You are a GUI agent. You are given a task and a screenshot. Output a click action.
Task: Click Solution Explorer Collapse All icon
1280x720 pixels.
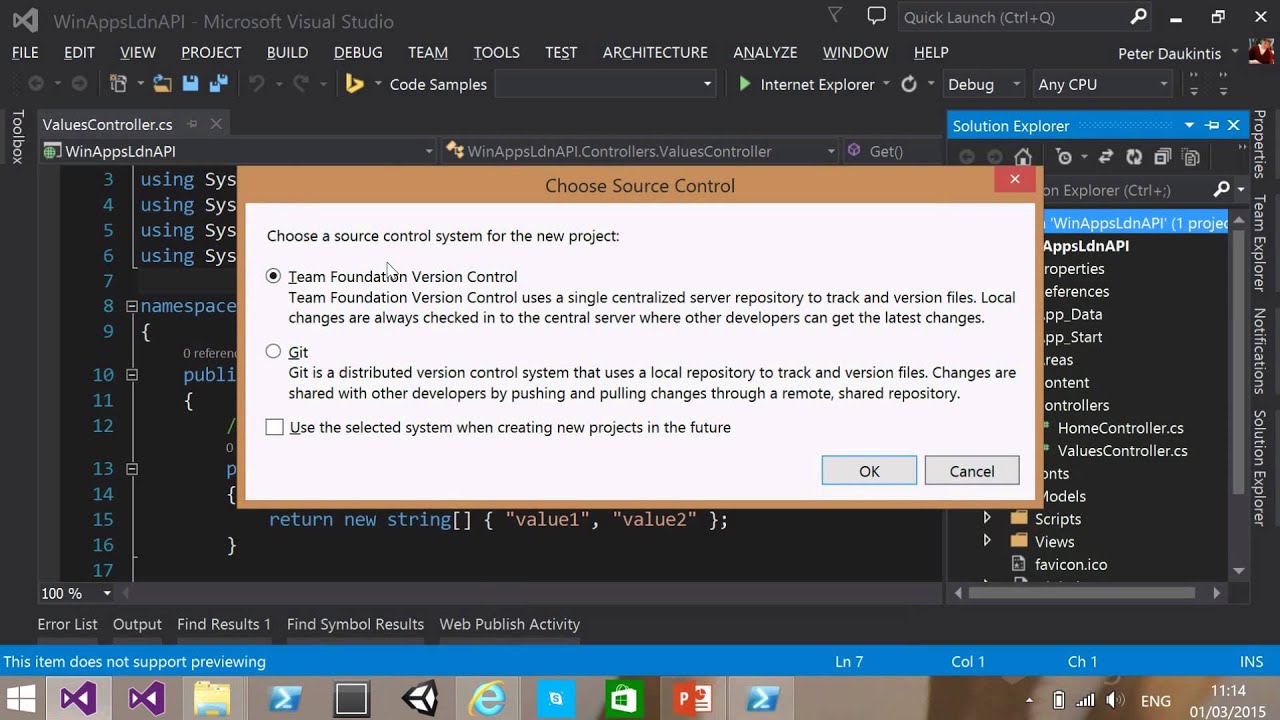tap(1162, 157)
